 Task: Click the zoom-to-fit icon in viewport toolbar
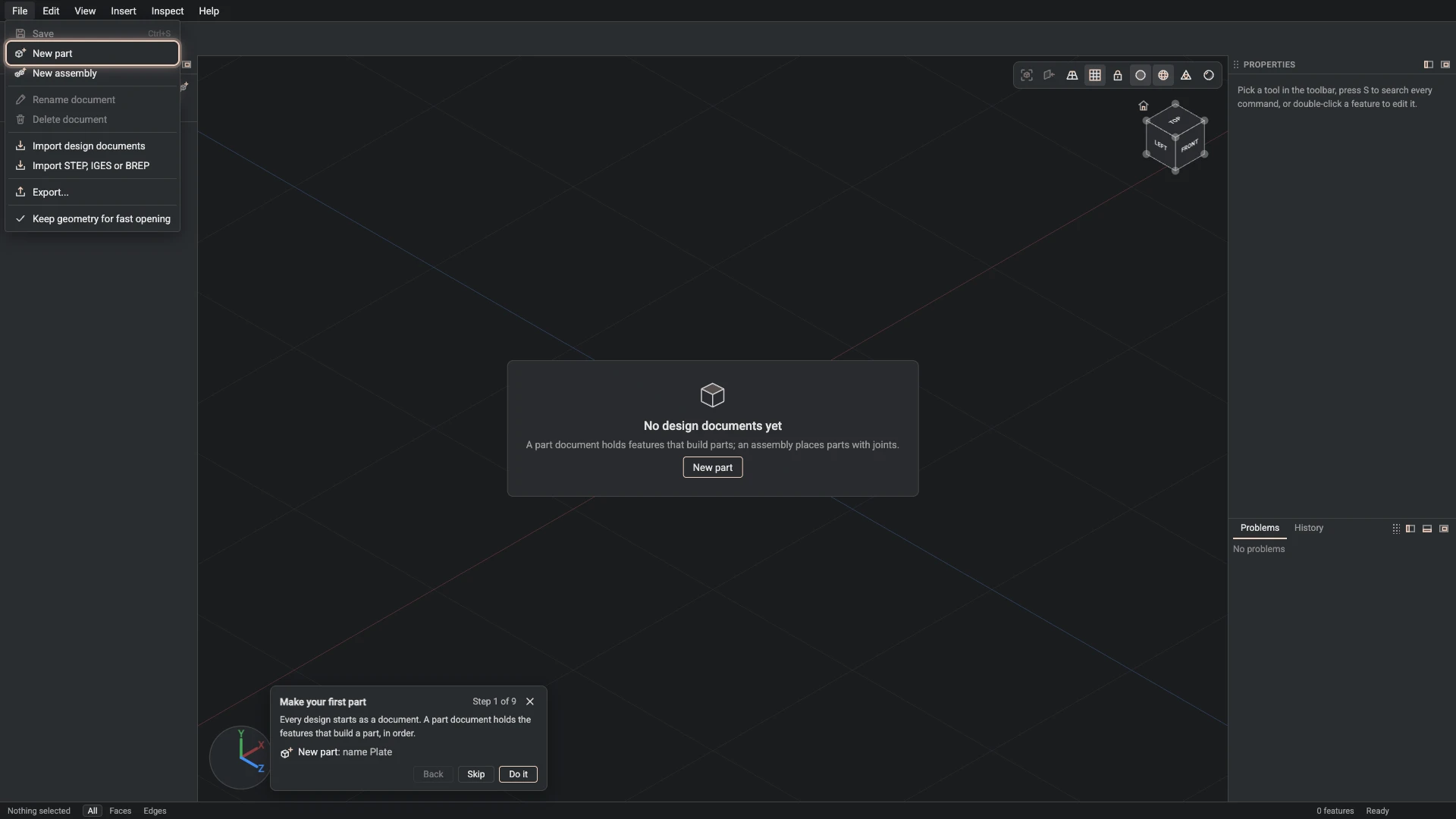pyautogui.click(x=1027, y=75)
